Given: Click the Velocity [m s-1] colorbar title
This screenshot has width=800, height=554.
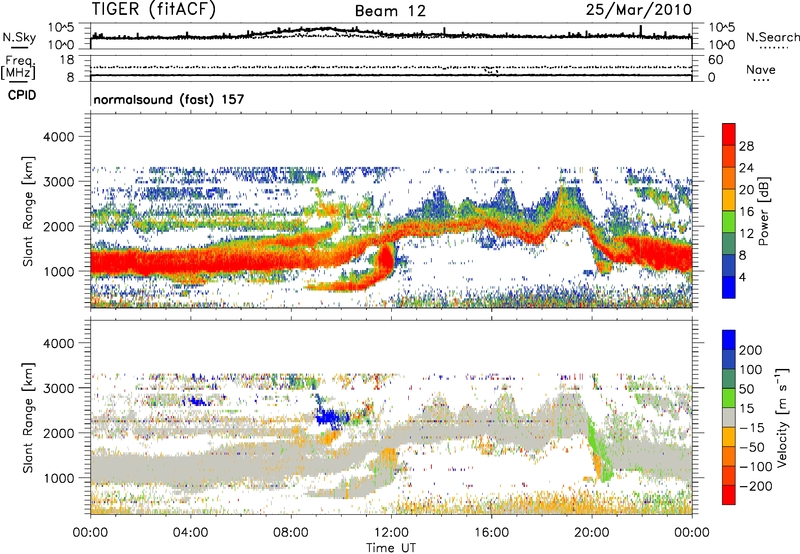Looking at the screenshot, I should coord(782,417).
